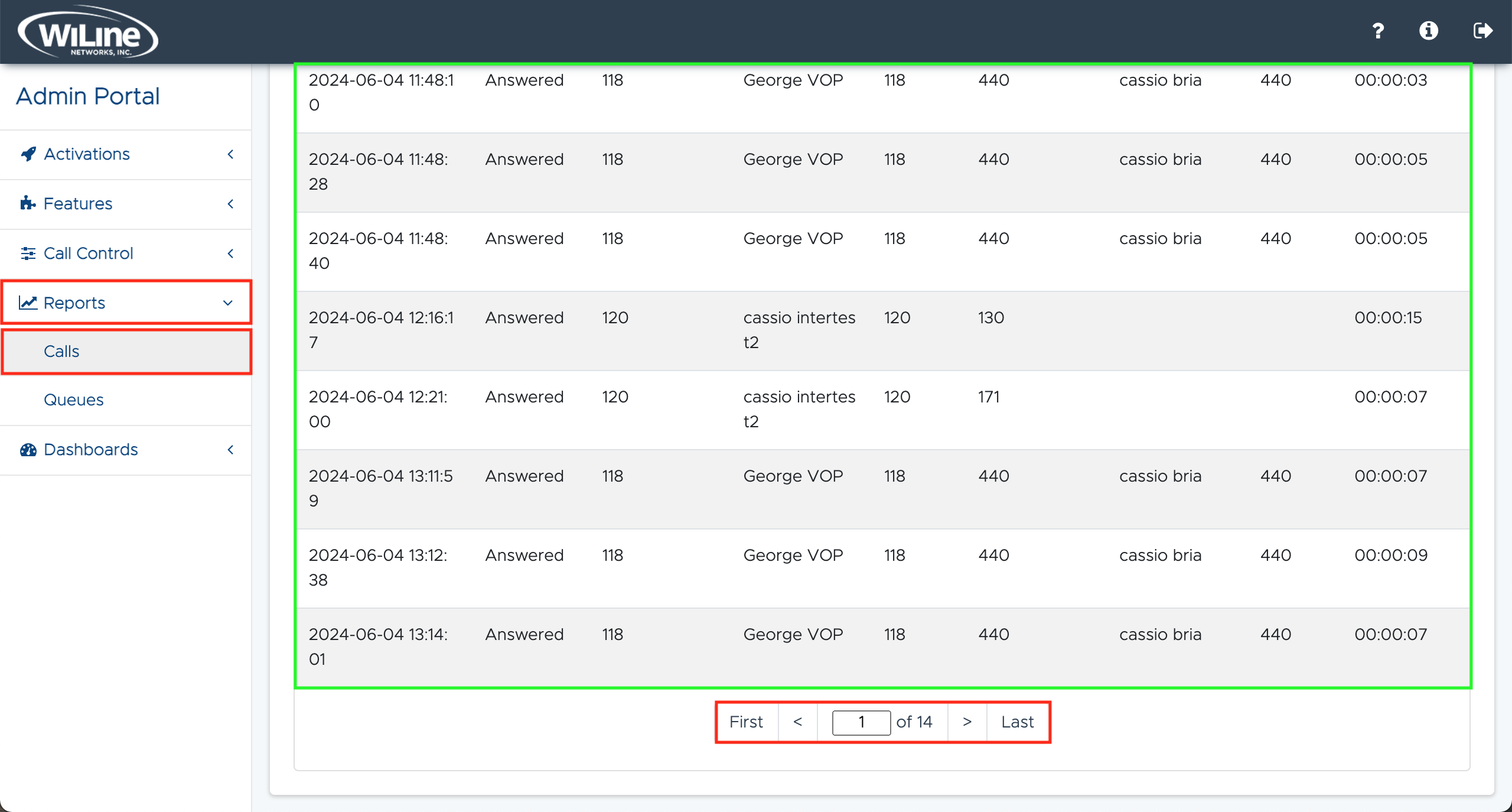1512x812 pixels.
Task: Open the Queues report submenu item
Action: (x=74, y=400)
